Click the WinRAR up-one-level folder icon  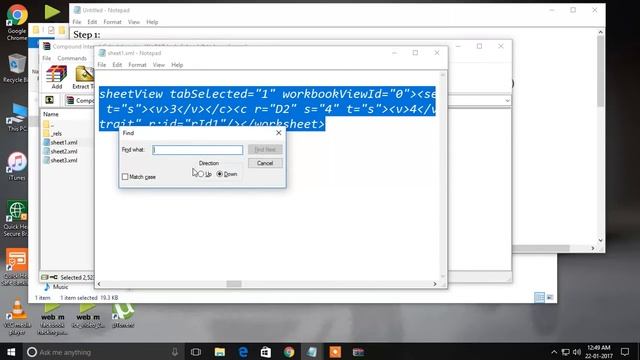(49, 100)
